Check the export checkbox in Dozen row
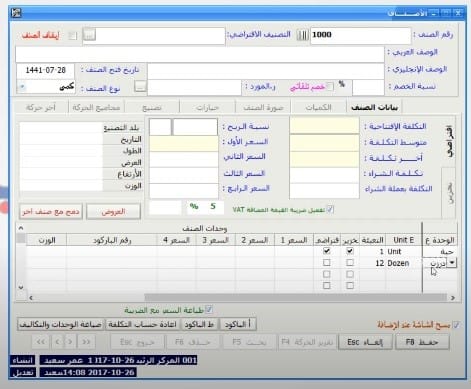 coord(350,263)
